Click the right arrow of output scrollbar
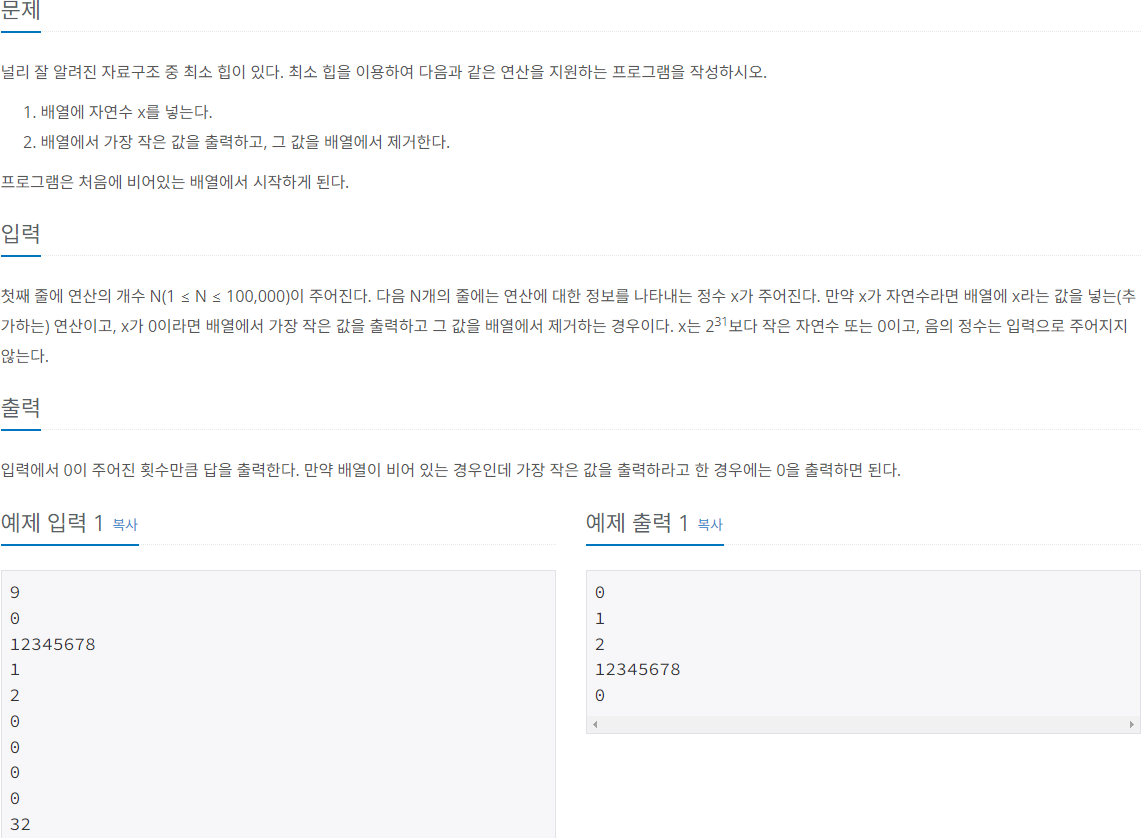Screen dimensions: 1143x838 1131,724
